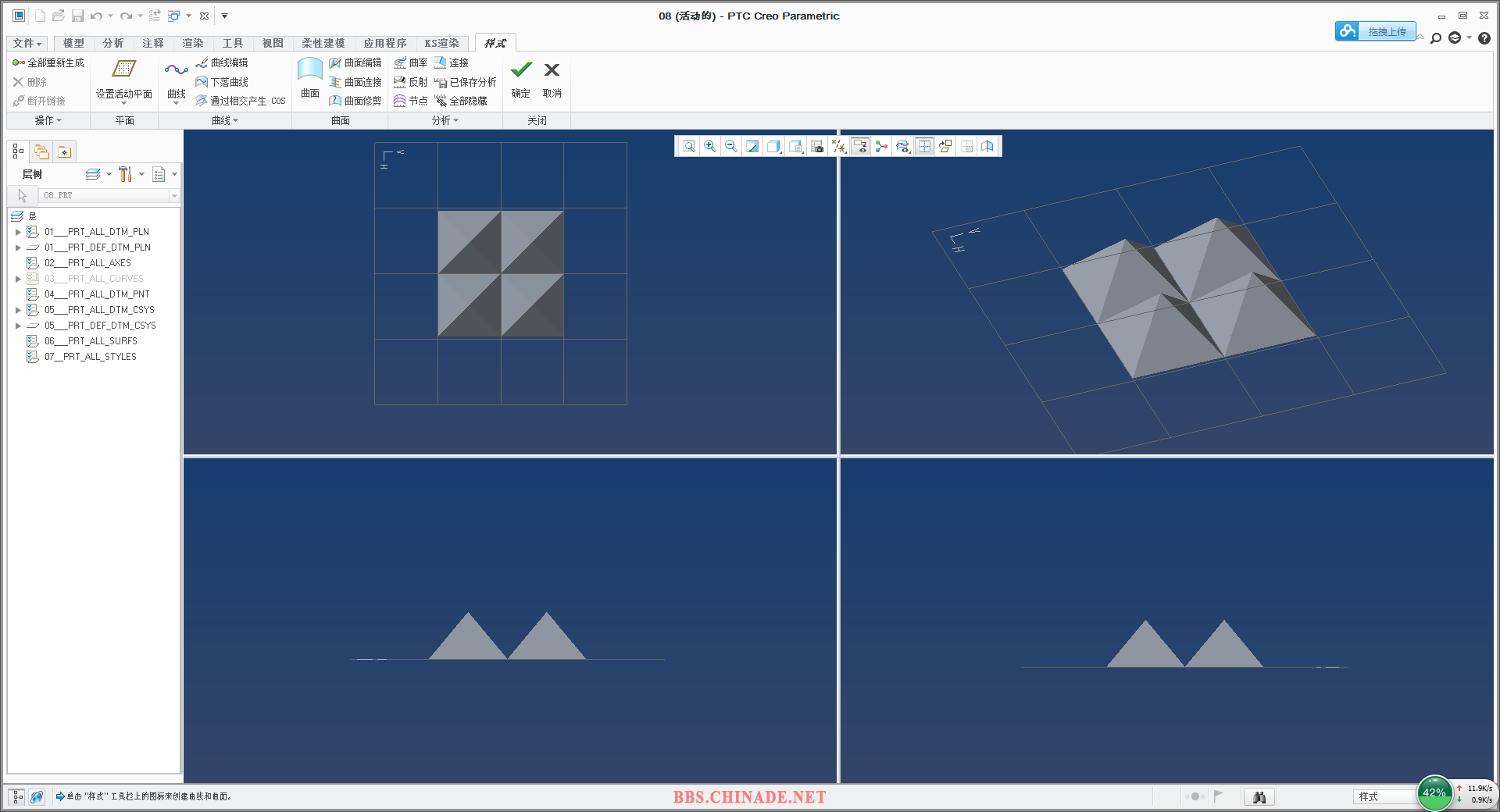Select the 曲面编辑 surface edit tool

tap(355, 62)
